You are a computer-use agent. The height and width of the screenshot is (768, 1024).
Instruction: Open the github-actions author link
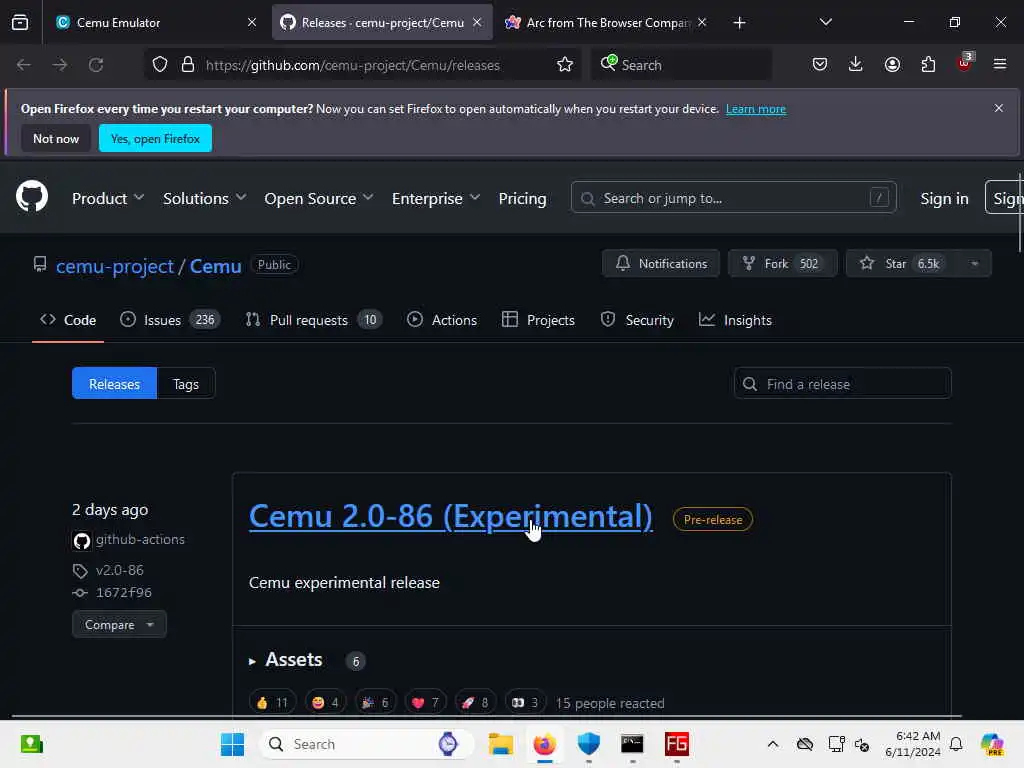point(140,539)
